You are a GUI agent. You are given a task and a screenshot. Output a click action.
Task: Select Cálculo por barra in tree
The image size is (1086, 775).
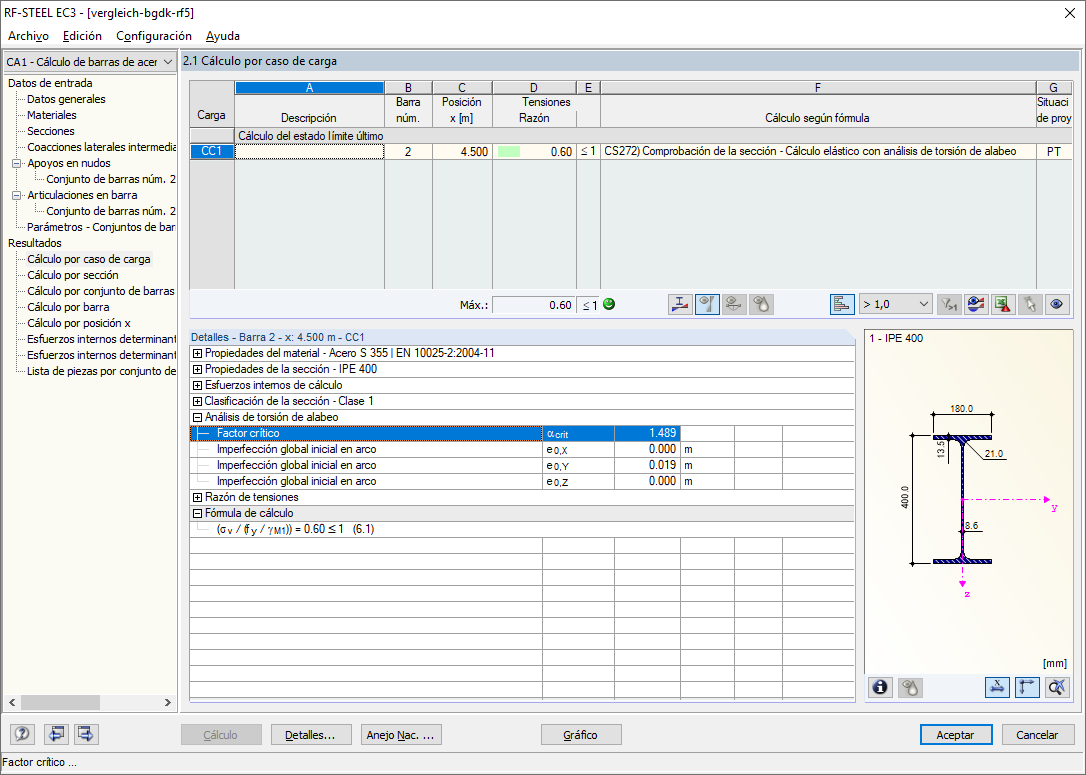click(x=68, y=307)
